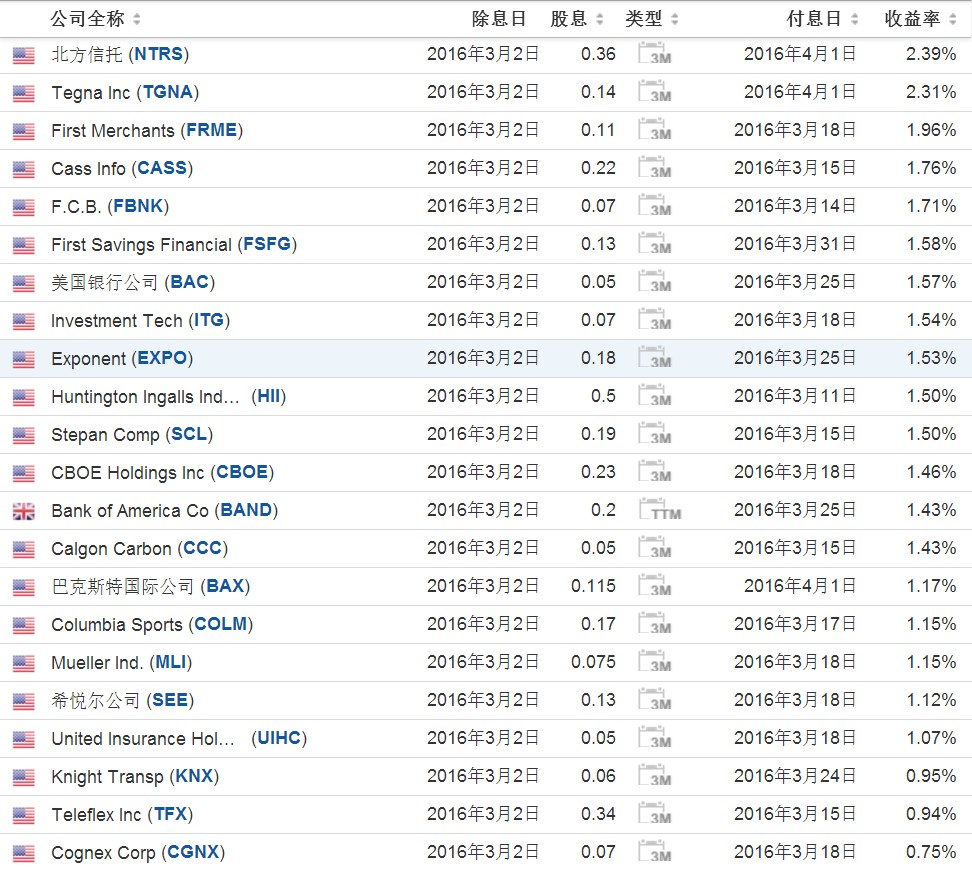Click the US flag next to Cognex Corp

pyautogui.click(x=23, y=854)
